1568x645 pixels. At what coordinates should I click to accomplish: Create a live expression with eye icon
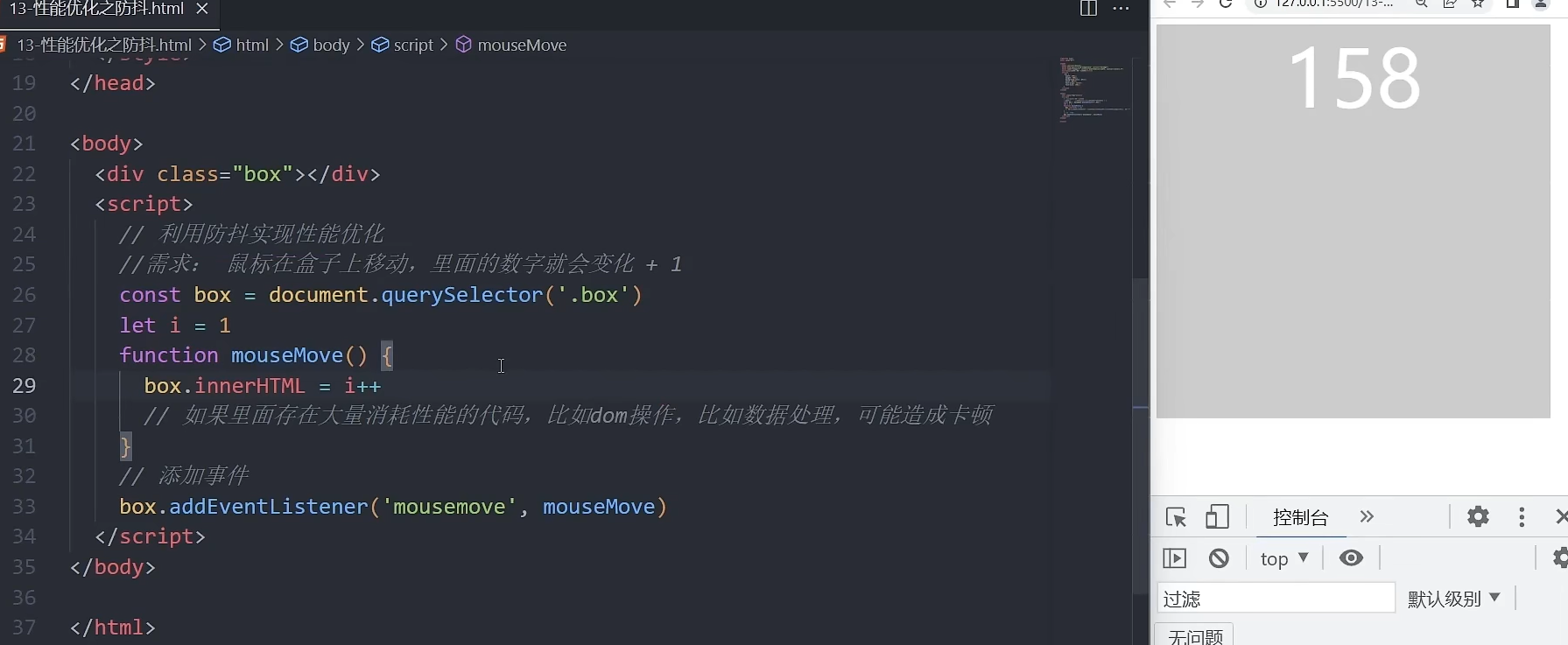[x=1351, y=558]
